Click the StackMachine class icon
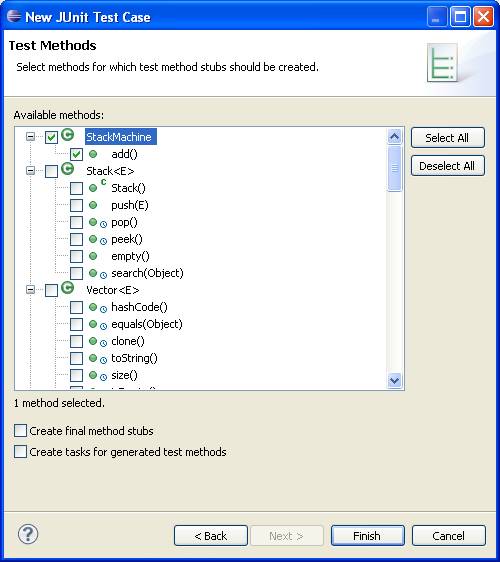The height and width of the screenshot is (562, 500). pos(67,135)
